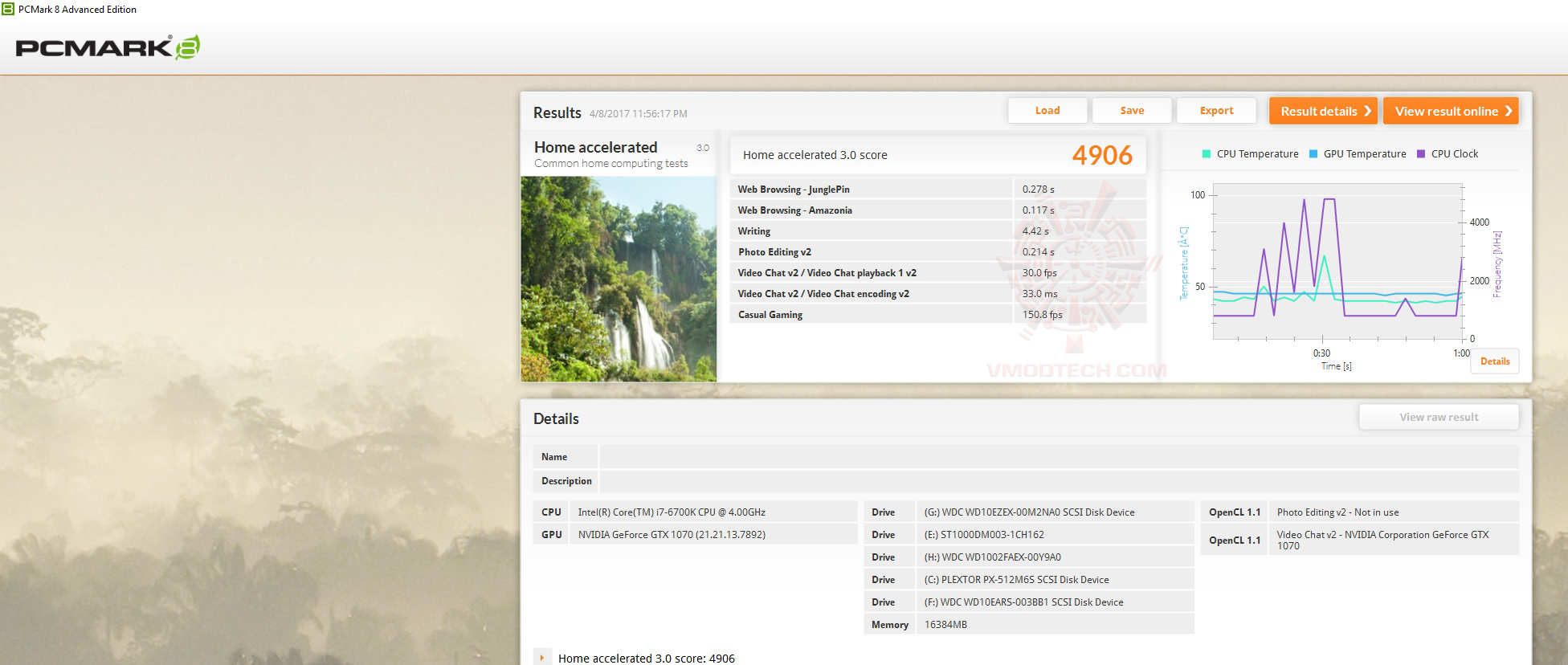Click the 0.214 s result value
Screen dimensions: 1568x665
tap(1039, 252)
